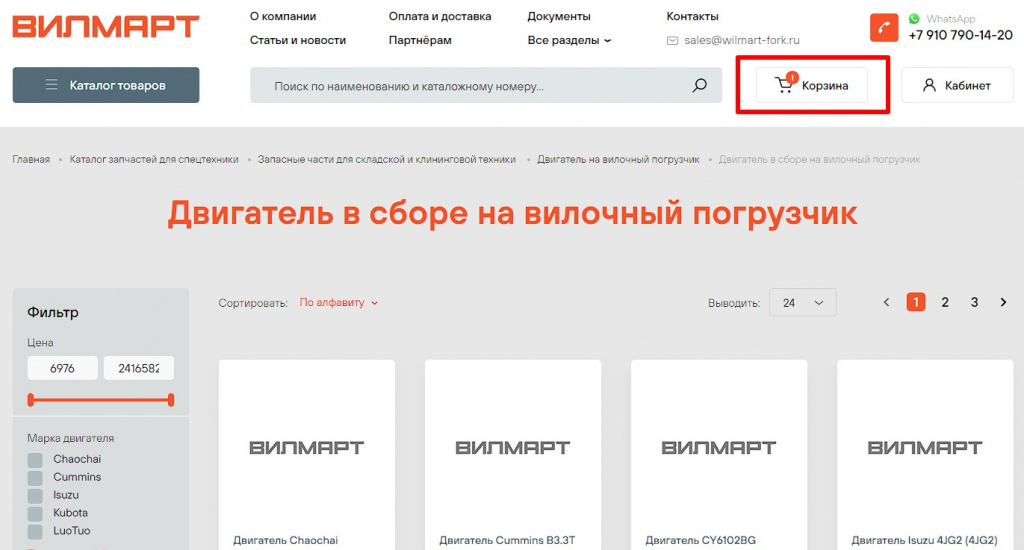This screenshot has width=1024, height=550.
Task: Click the left price slider handle
Action: [31, 400]
